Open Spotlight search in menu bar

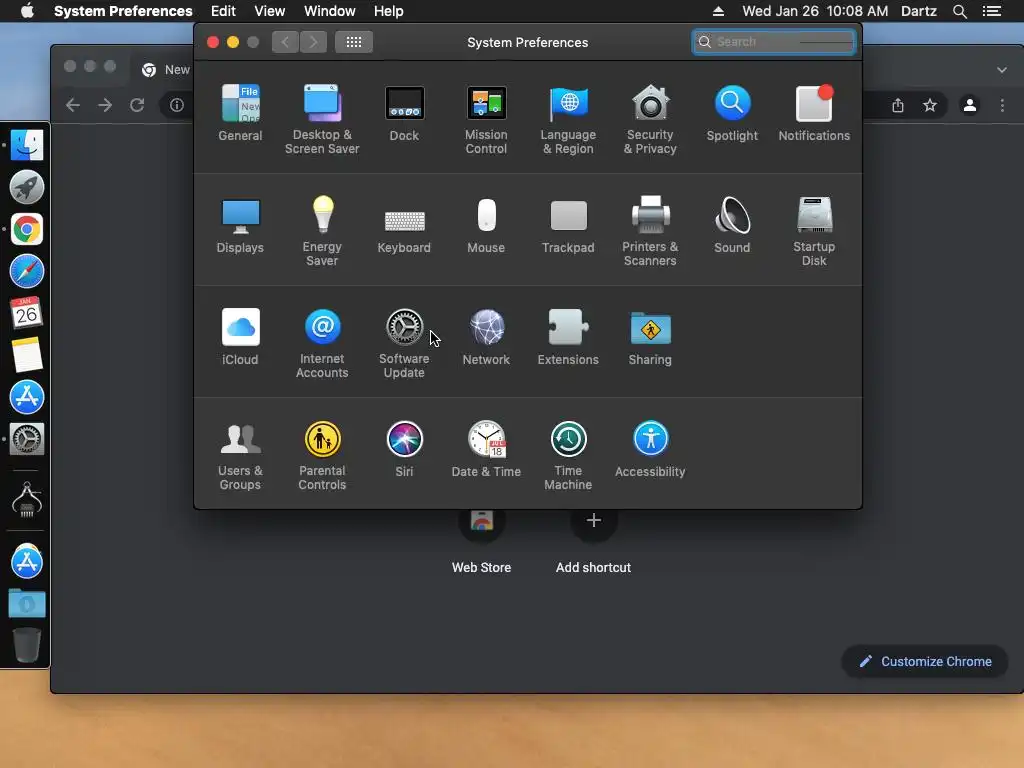[x=959, y=11]
